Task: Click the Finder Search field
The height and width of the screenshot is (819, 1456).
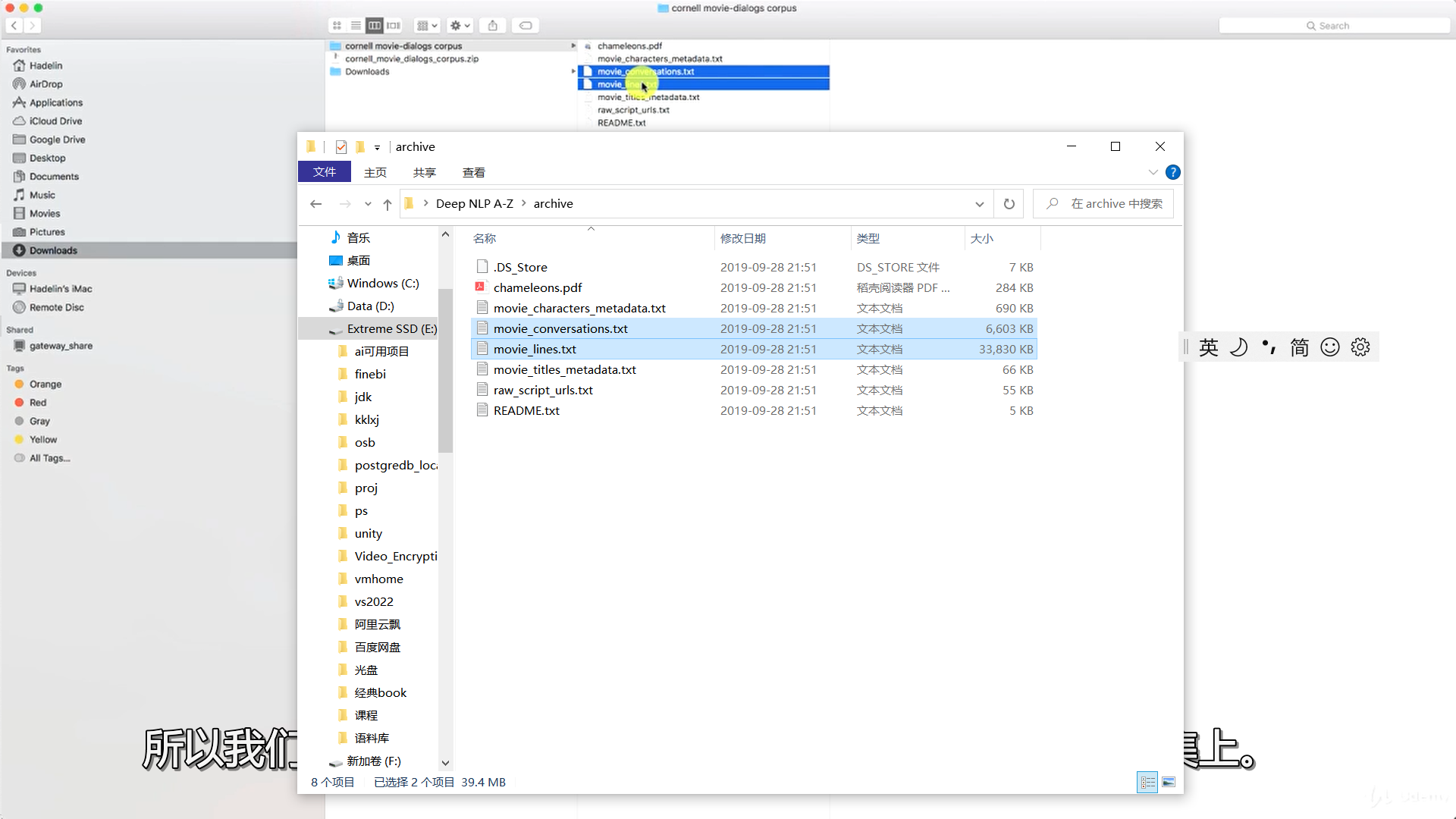Action: (x=1334, y=26)
